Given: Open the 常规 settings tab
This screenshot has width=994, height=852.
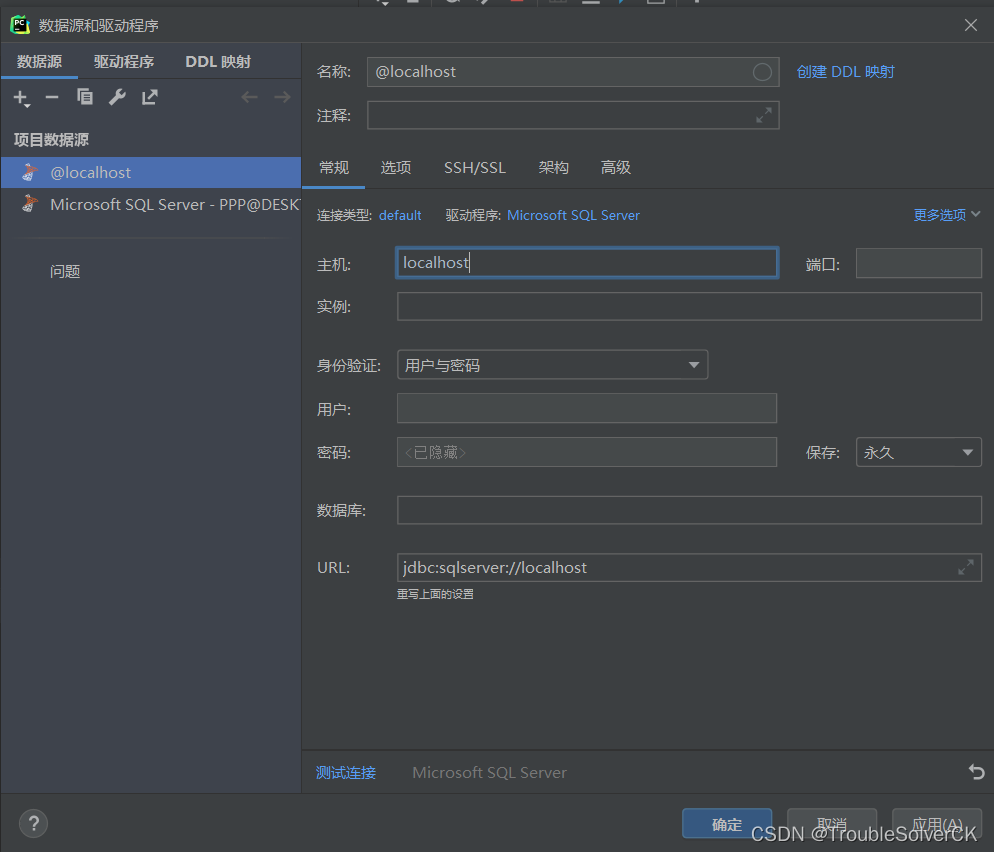Looking at the screenshot, I should (334, 167).
